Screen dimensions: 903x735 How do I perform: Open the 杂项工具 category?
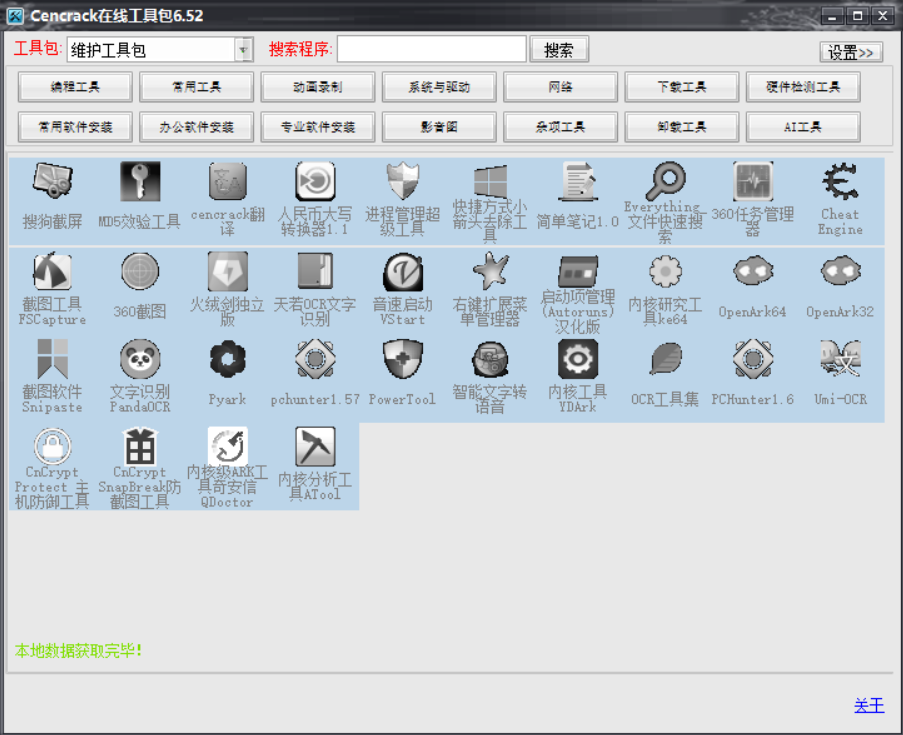click(x=560, y=127)
